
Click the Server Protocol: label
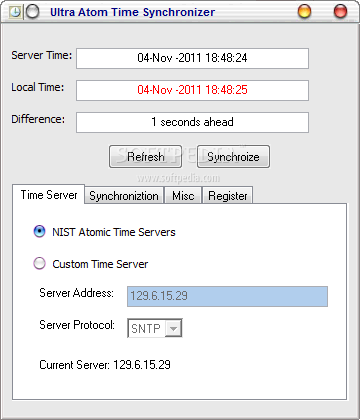point(77,325)
